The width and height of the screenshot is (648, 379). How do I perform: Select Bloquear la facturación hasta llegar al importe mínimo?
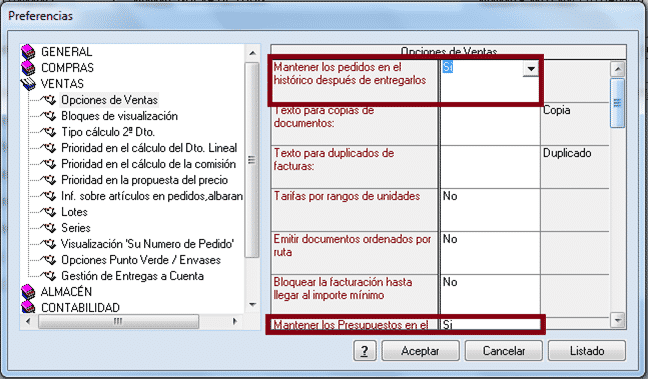(x=343, y=288)
